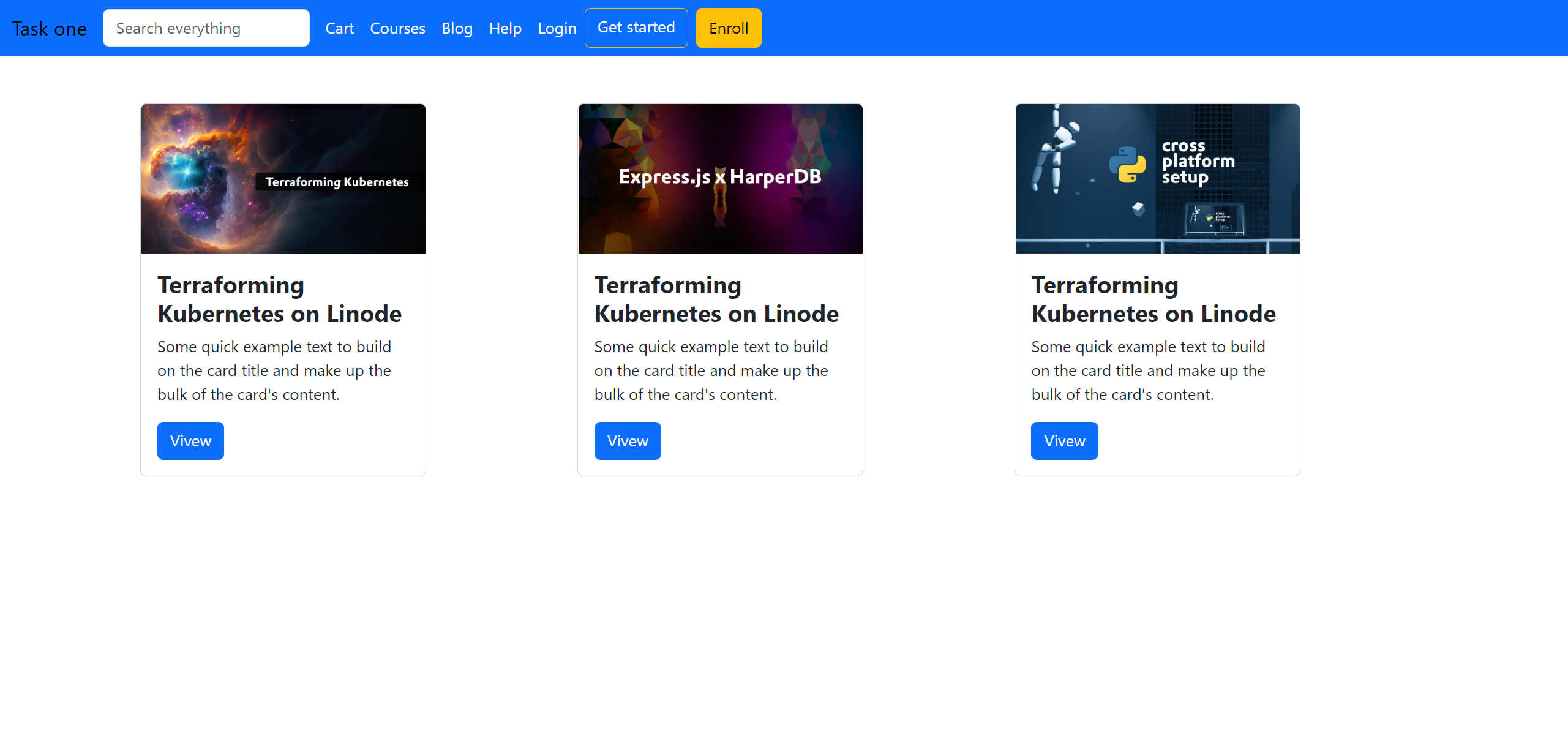Click the Login link
Viewport: 1568px width, 752px height.
tap(557, 29)
